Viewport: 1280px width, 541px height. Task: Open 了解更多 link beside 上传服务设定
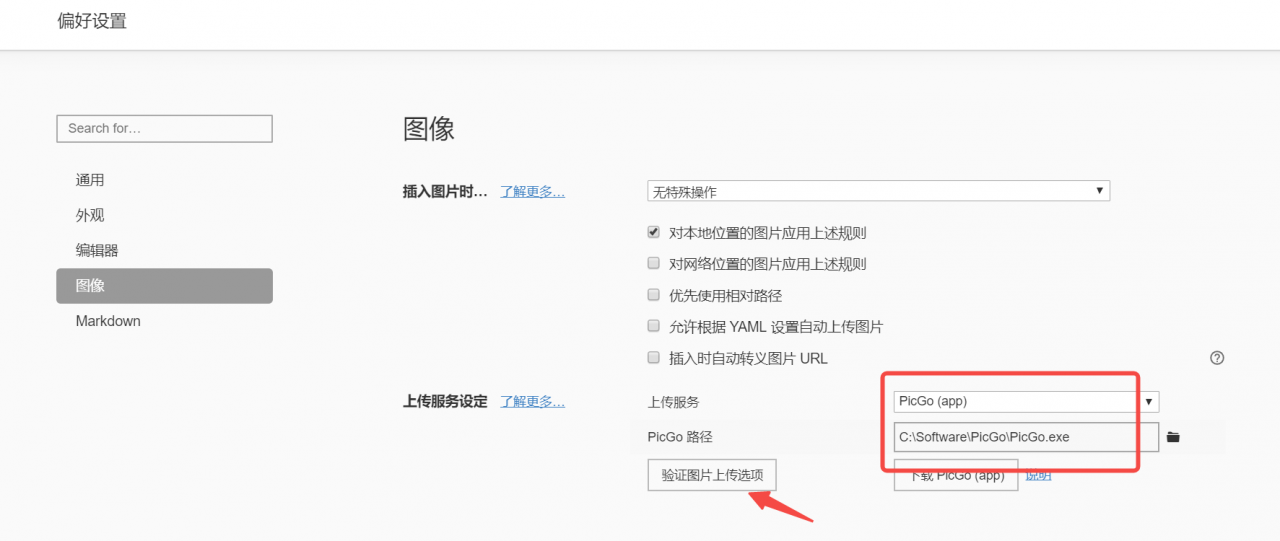[x=533, y=401]
